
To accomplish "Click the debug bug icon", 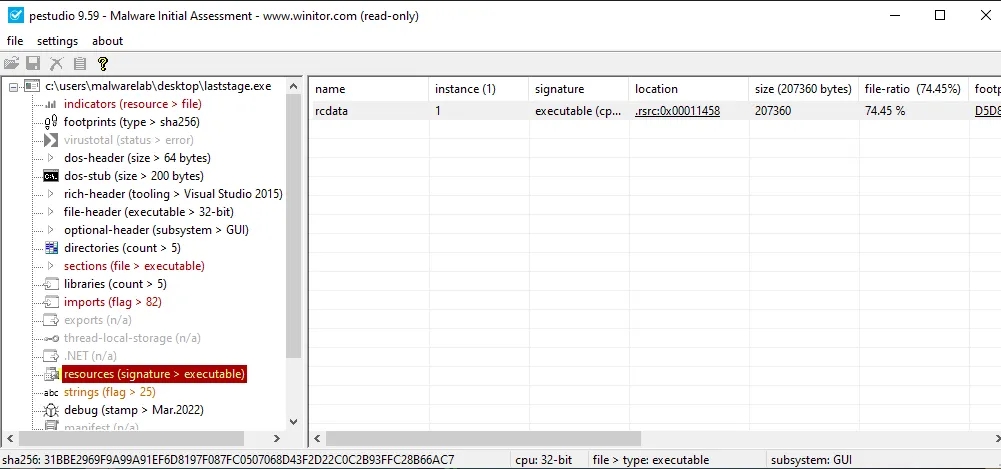I will point(51,410).
